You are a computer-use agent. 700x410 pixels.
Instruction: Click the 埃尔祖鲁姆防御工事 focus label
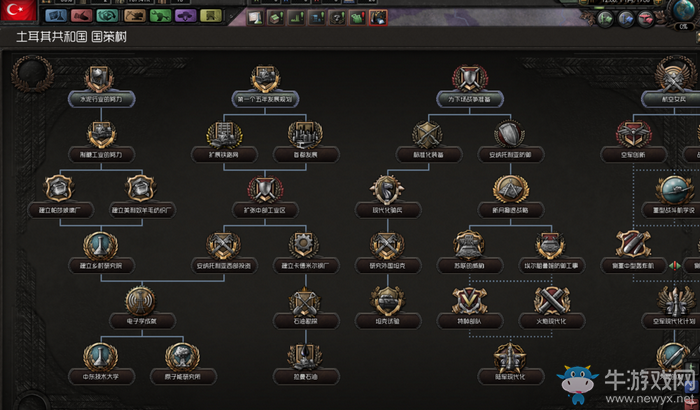pyautogui.click(x=551, y=266)
